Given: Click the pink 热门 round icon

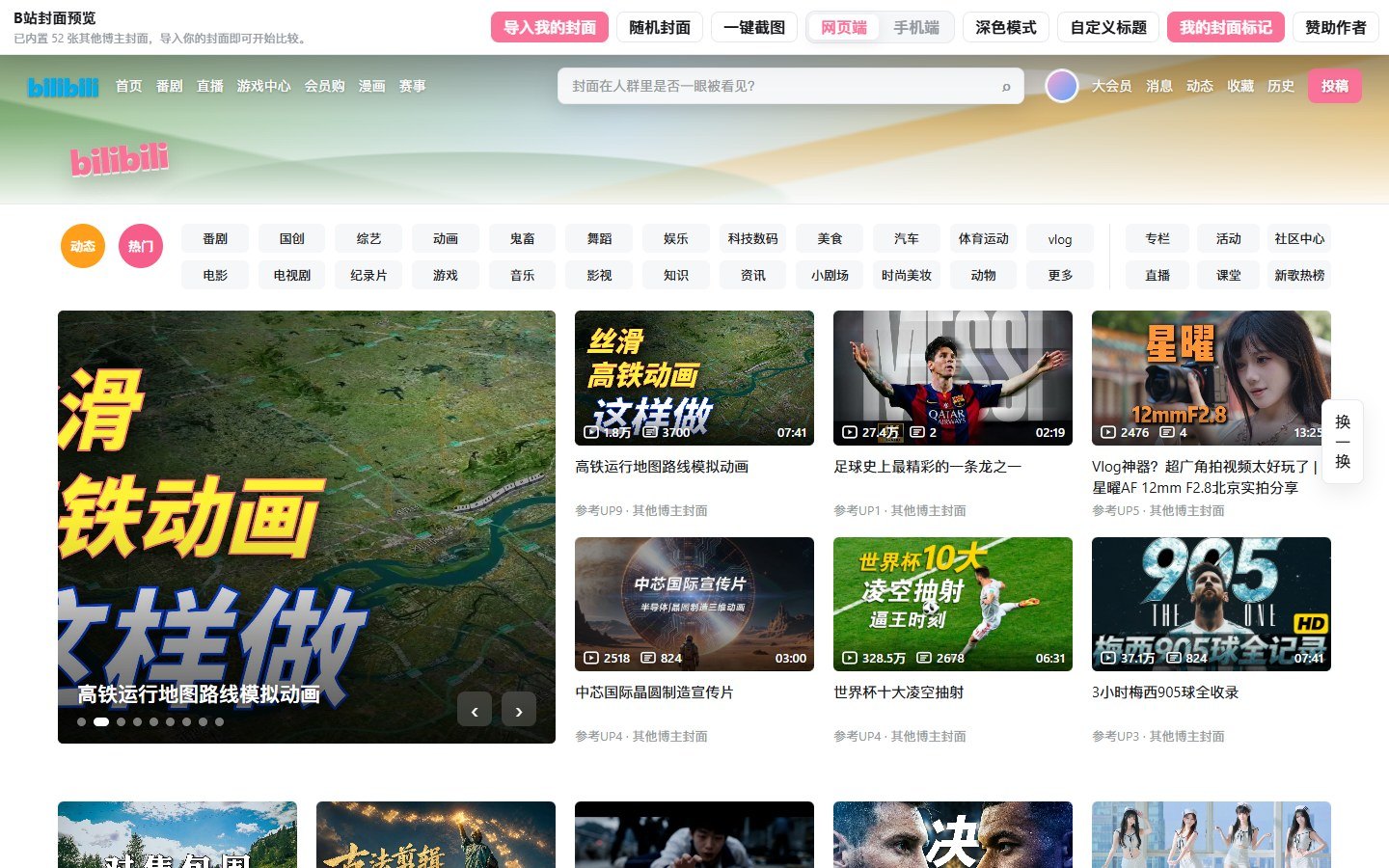Looking at the screenshot, I should tap(141, 246).
